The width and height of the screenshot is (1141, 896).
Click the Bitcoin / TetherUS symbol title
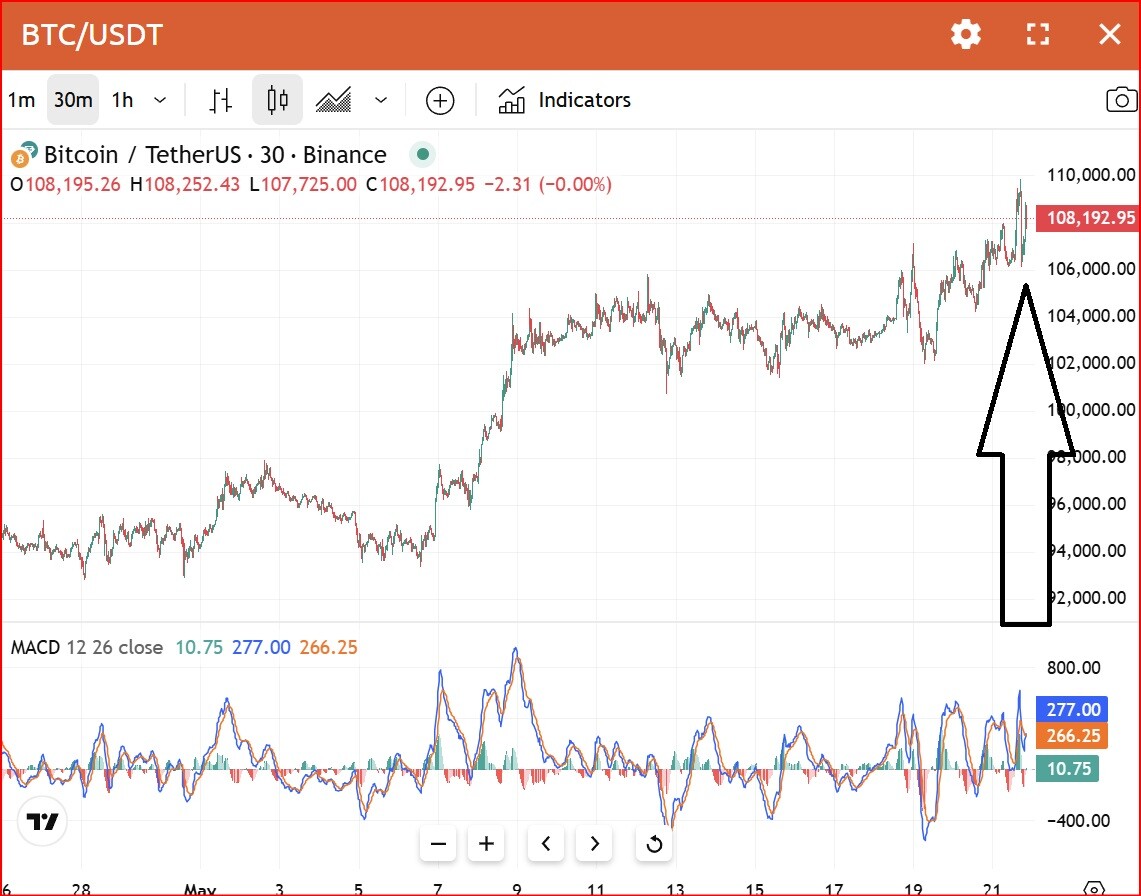[x=215, y=155]
